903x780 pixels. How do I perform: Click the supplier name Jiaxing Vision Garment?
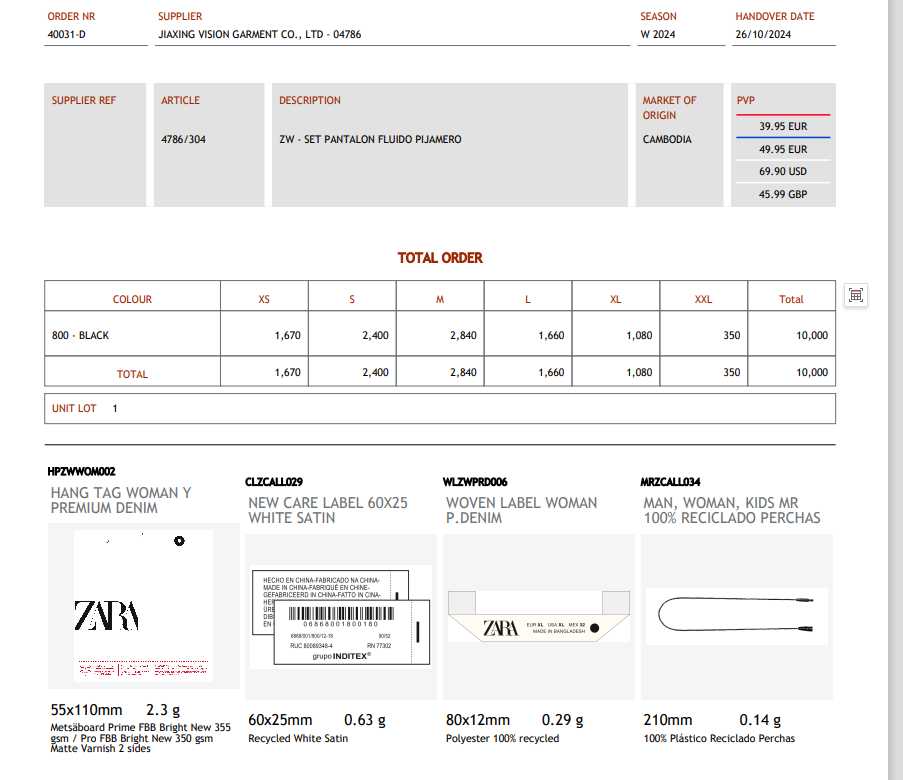click(x=260, y=34)
